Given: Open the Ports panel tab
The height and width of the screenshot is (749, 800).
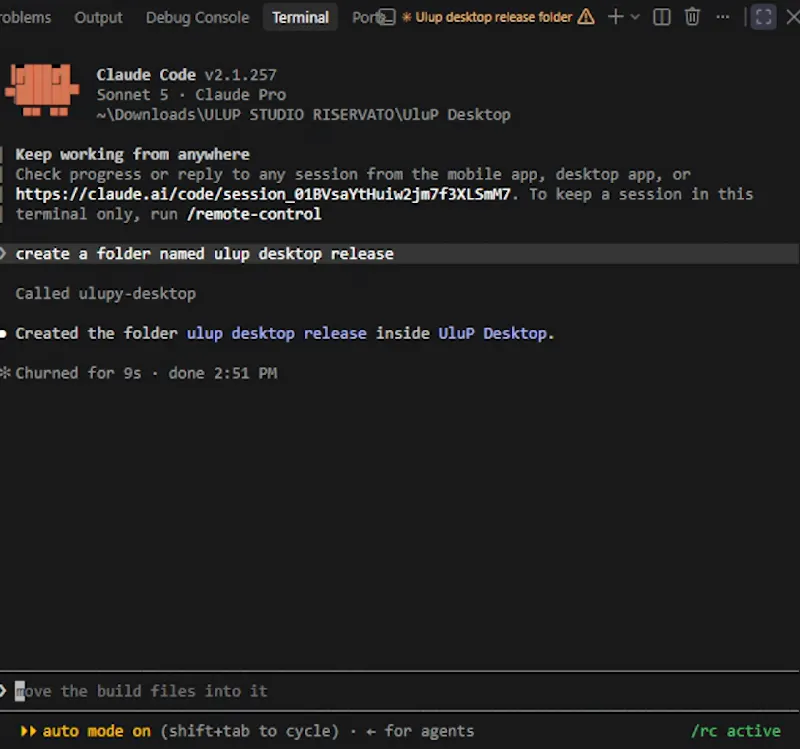Looking at the screenshot, I should [x=364, y=17].
